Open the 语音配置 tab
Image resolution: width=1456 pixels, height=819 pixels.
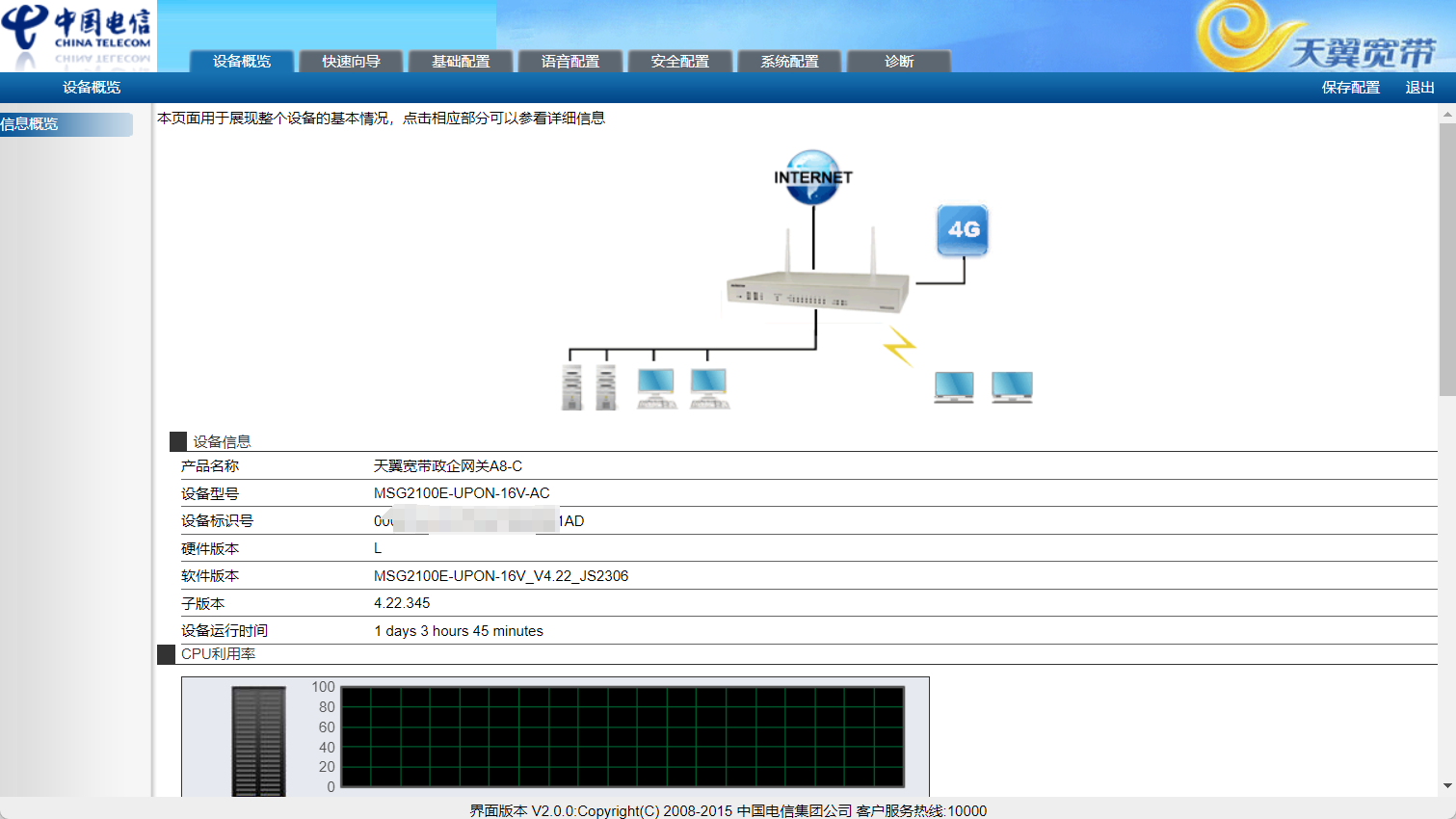point(570,62)
